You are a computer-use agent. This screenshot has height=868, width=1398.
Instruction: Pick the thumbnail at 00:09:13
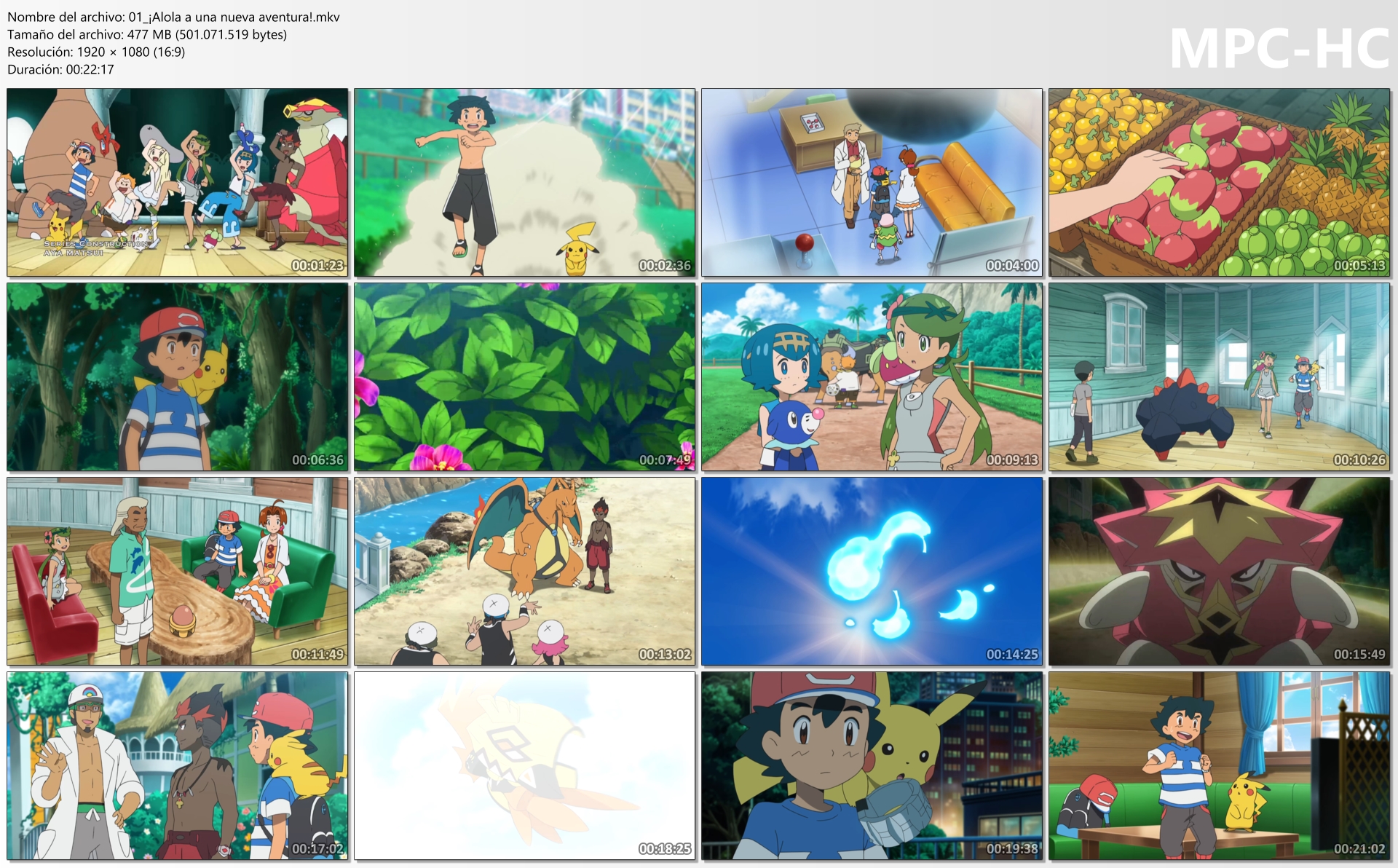pos(872,377)
